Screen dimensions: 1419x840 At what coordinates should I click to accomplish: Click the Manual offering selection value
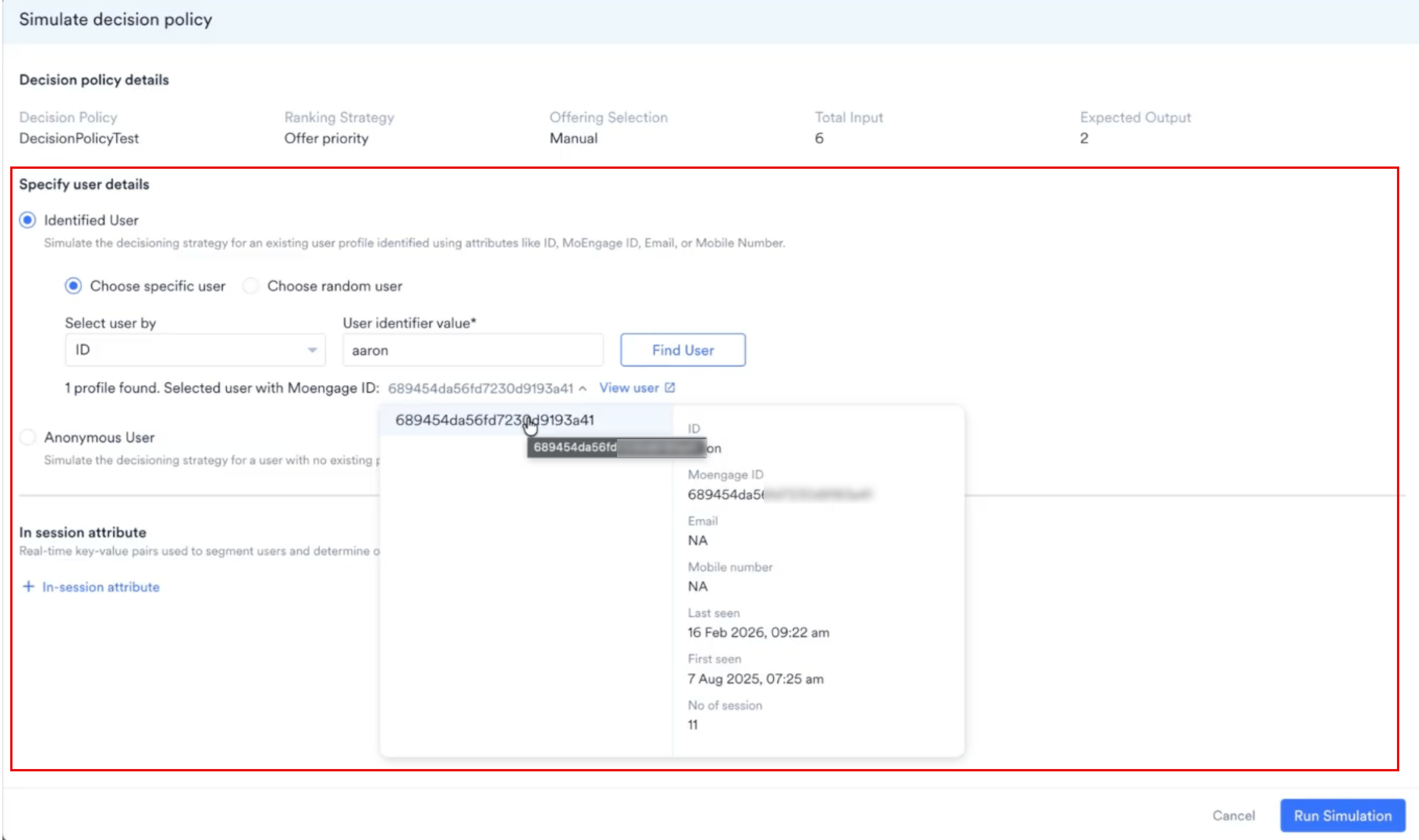coord(573,138)
